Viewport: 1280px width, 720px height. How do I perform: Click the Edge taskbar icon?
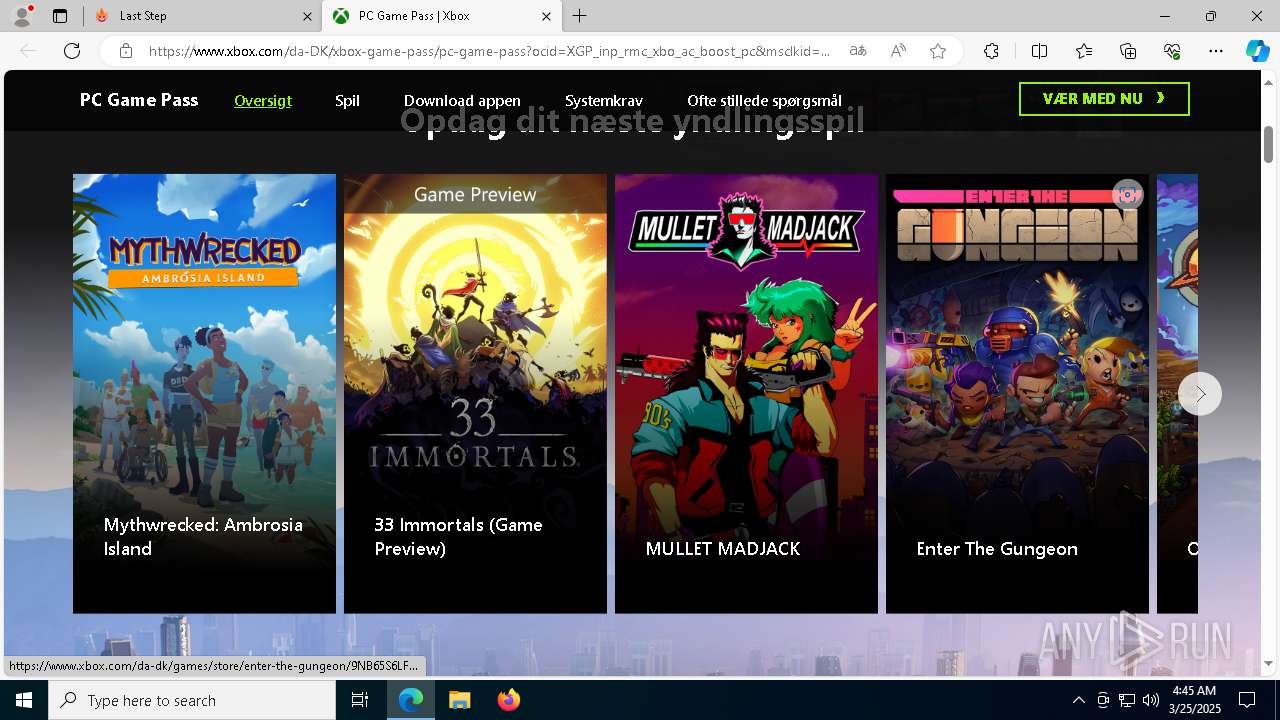tap(411, 700)
